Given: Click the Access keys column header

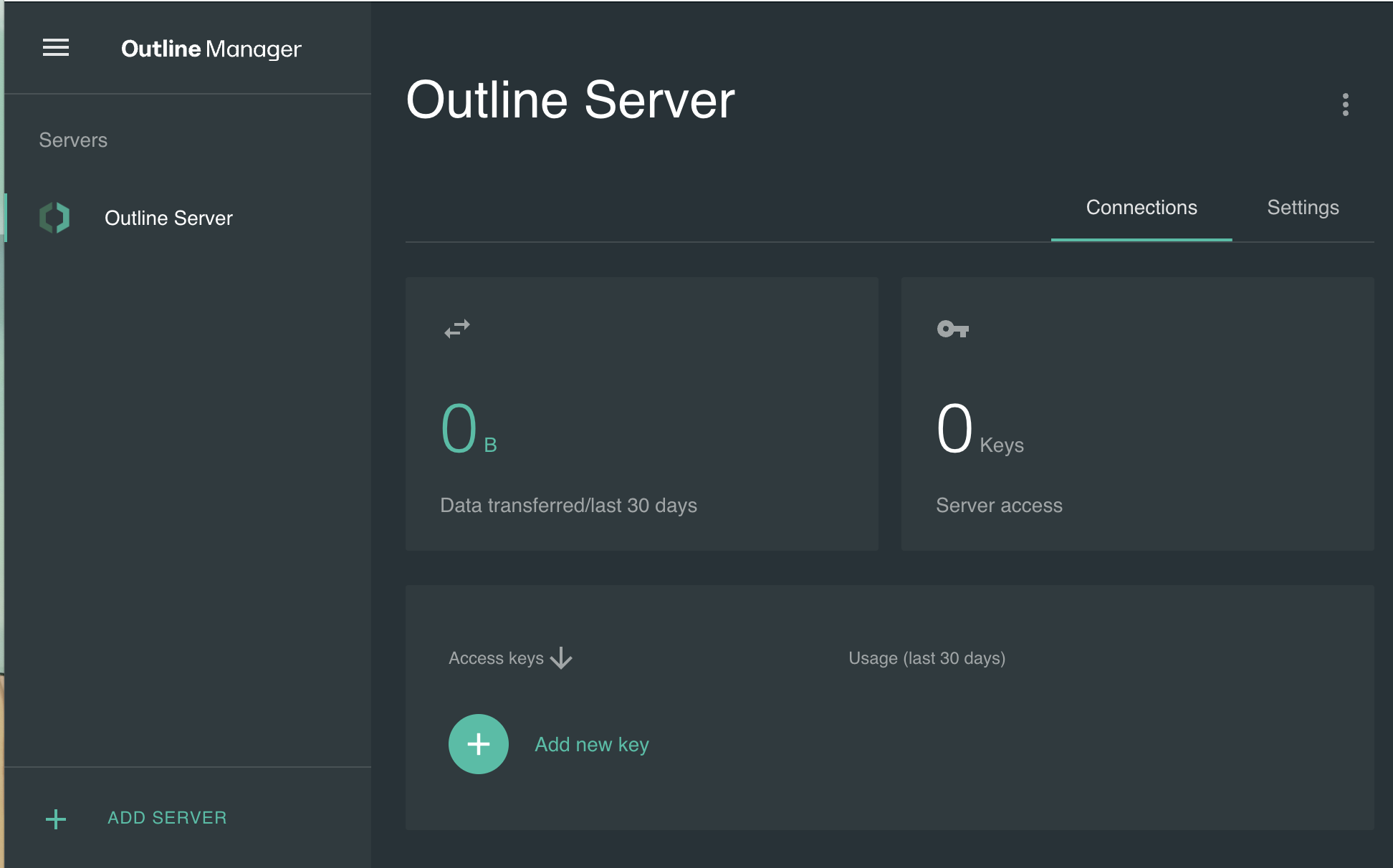Looking at the screenshot, I should click(x=496, y=658).
